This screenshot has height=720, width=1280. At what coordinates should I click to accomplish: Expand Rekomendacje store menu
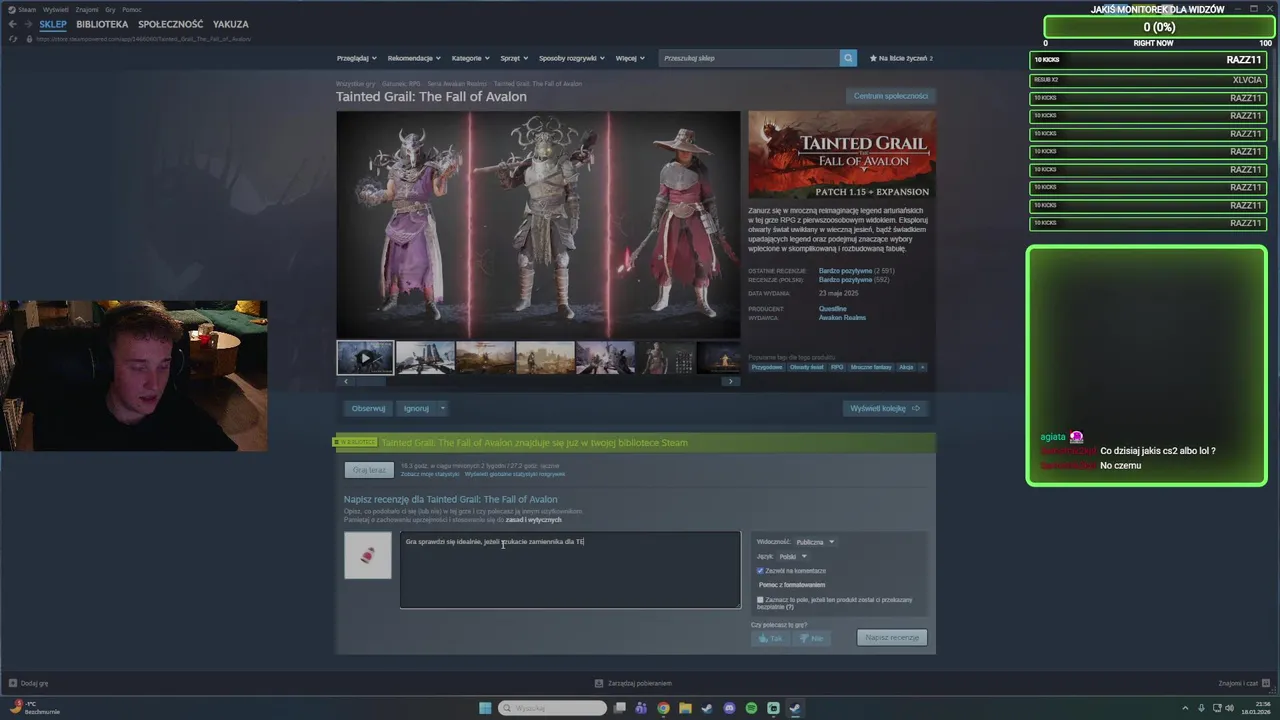414,58
